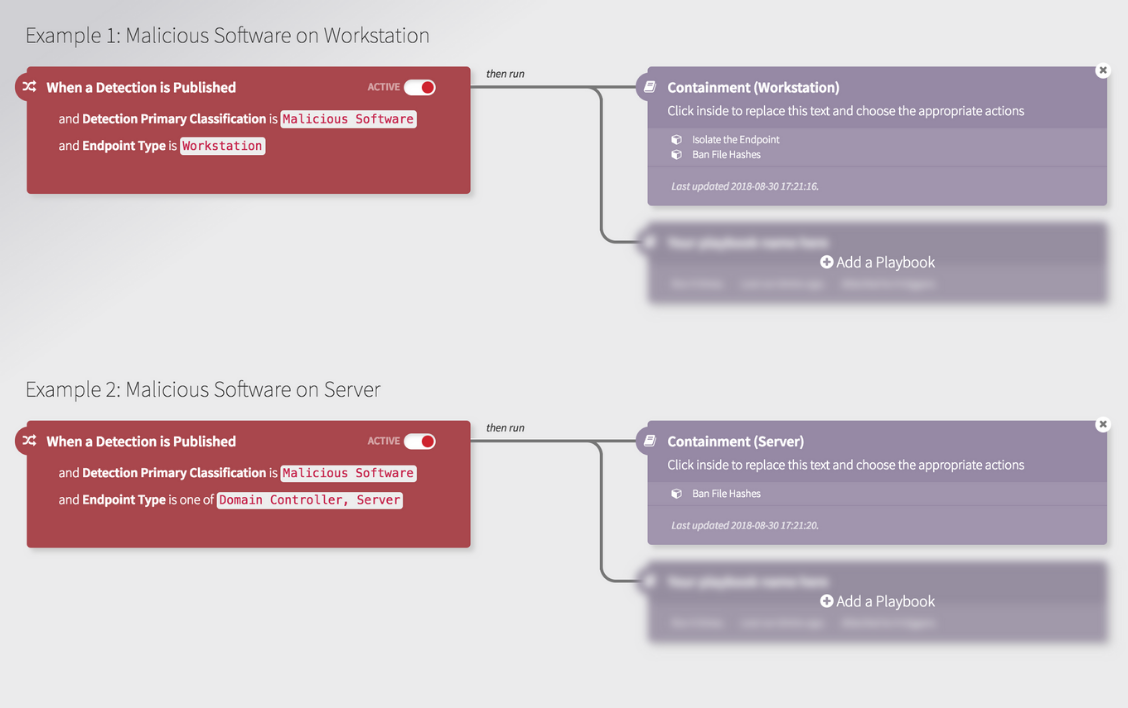Toggle off the Active switch for Example 1
Screen dimensions: 1128x708
[x=420, y=88]
